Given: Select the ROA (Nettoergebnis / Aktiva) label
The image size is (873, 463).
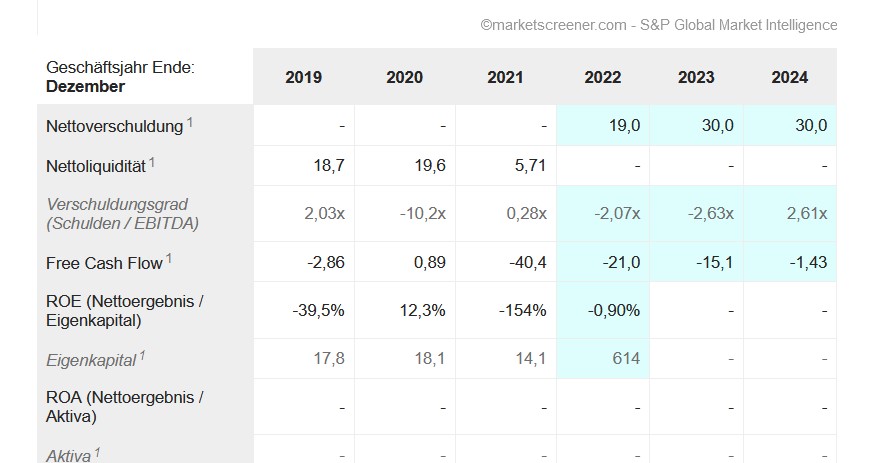Looking at the screenshot, I should [x=124, y=407].
